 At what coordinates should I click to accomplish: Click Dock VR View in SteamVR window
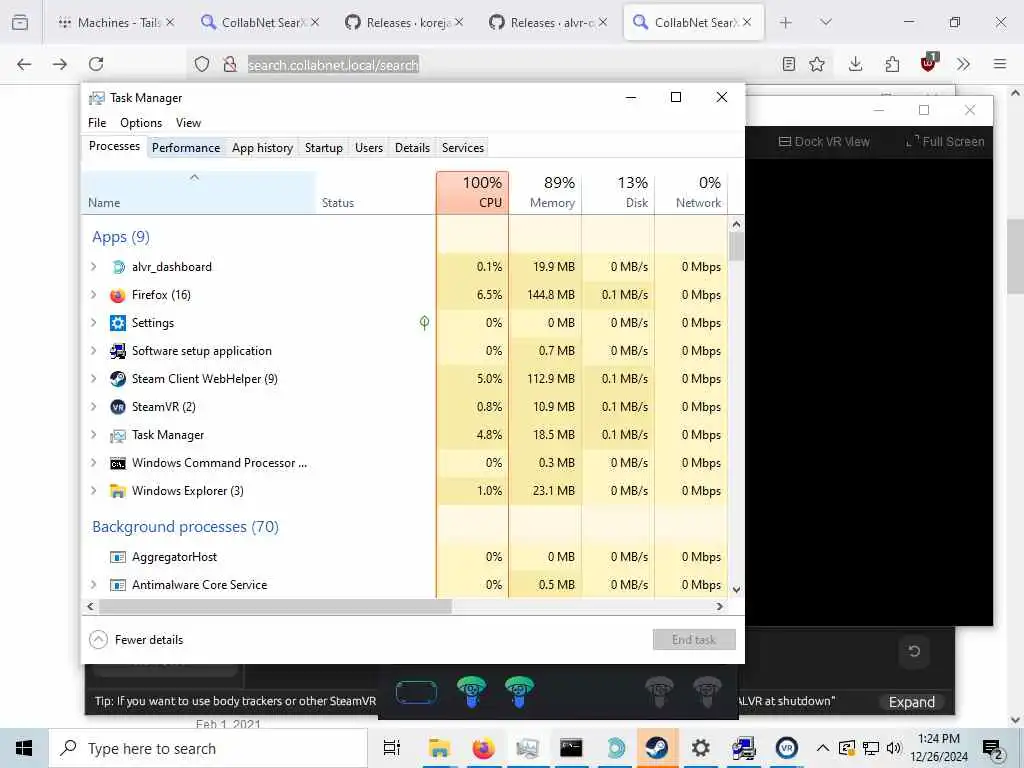[x=824, y=142]
